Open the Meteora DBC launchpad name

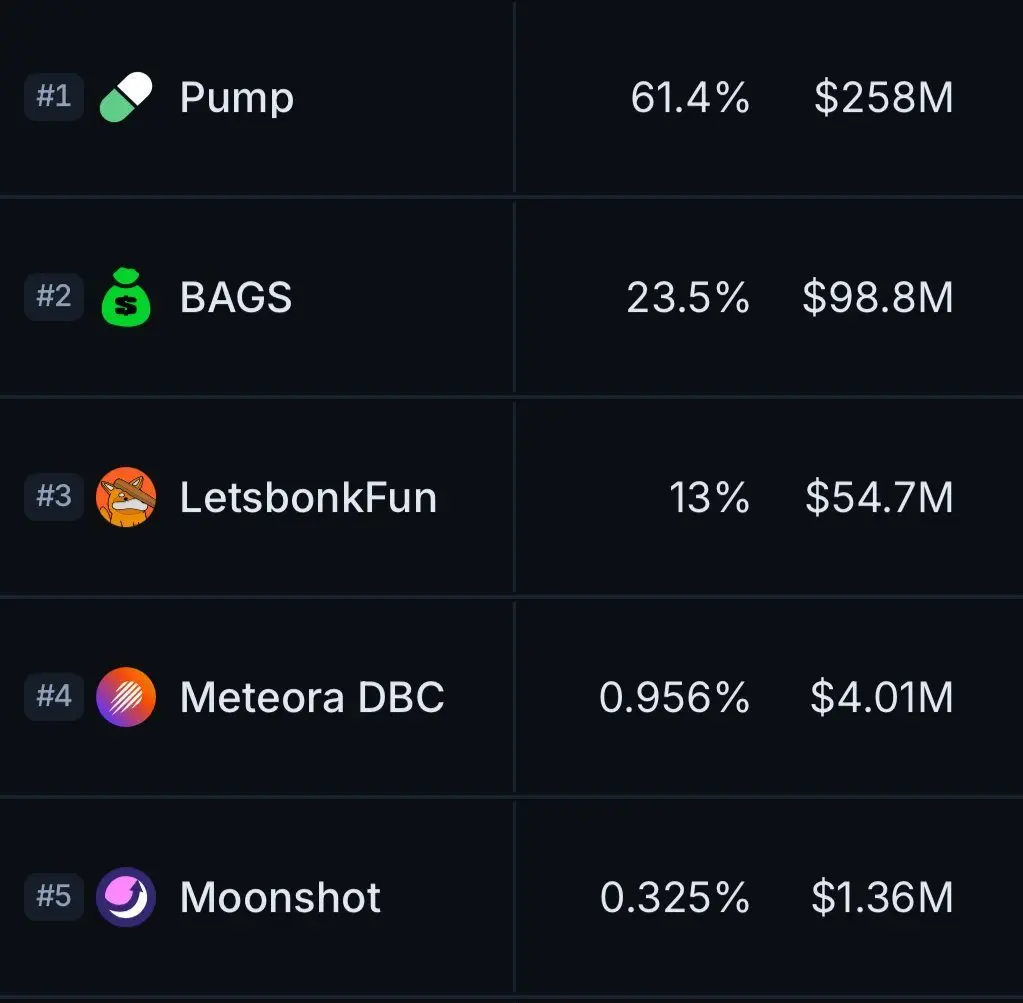click(x=312, y=697)
